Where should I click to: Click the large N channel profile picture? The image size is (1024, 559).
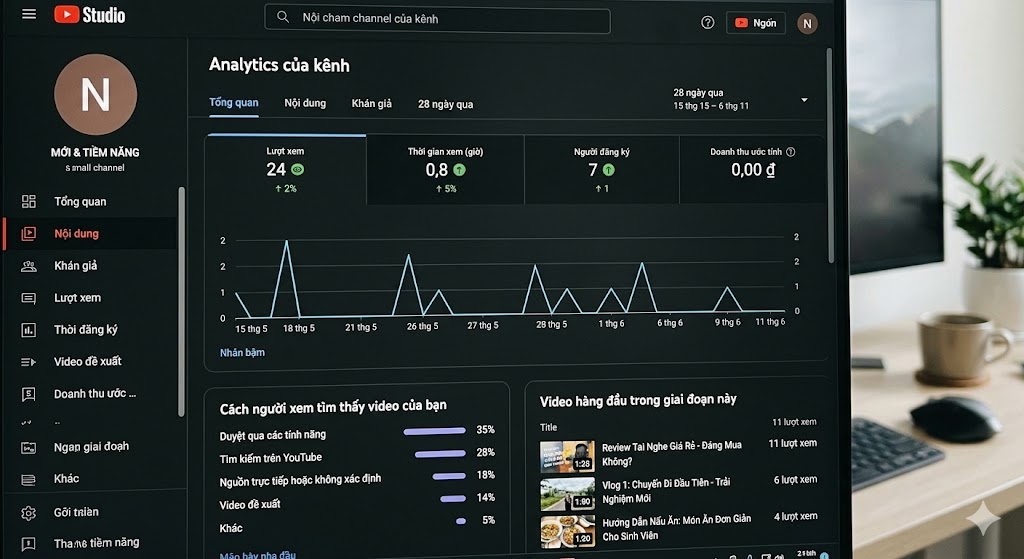pyautogui.click(x=95, y=95)
